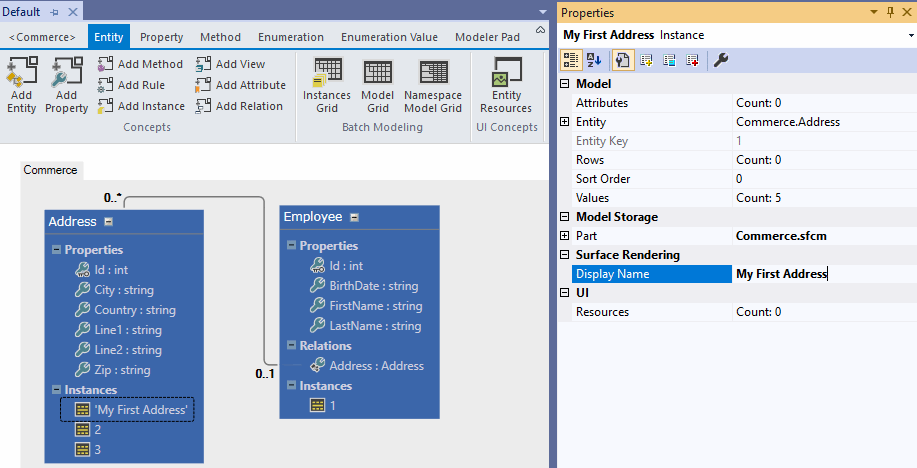The image size is (917, 468).
Task: Click Add Relation button
Action: tap(239, 106)
